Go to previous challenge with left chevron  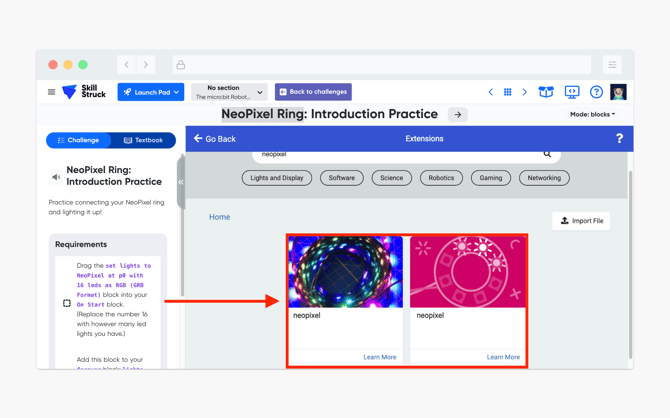pyautogui.click(x=491, y=92)
